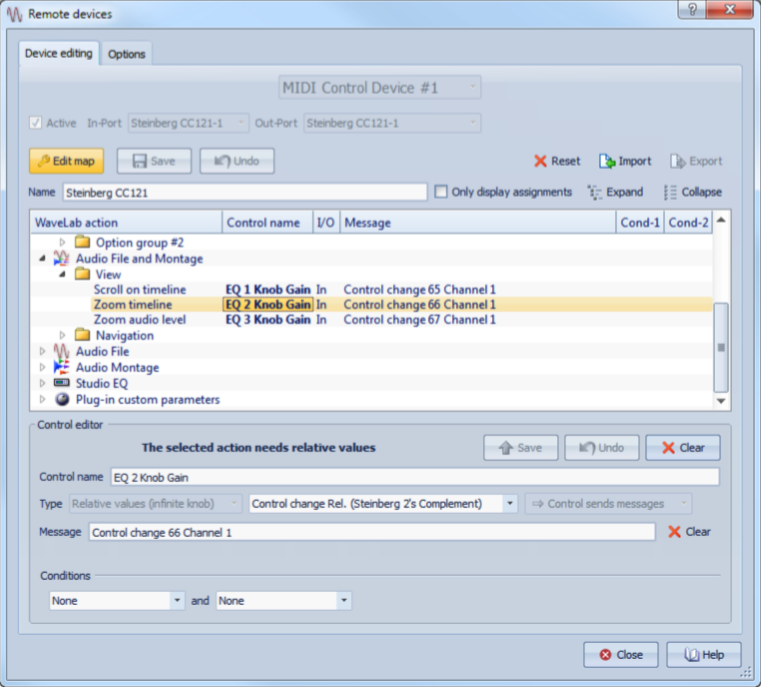761x687 pixels.
Task: Select the Zoom timeline action
Action: click(x=133, y=305)
